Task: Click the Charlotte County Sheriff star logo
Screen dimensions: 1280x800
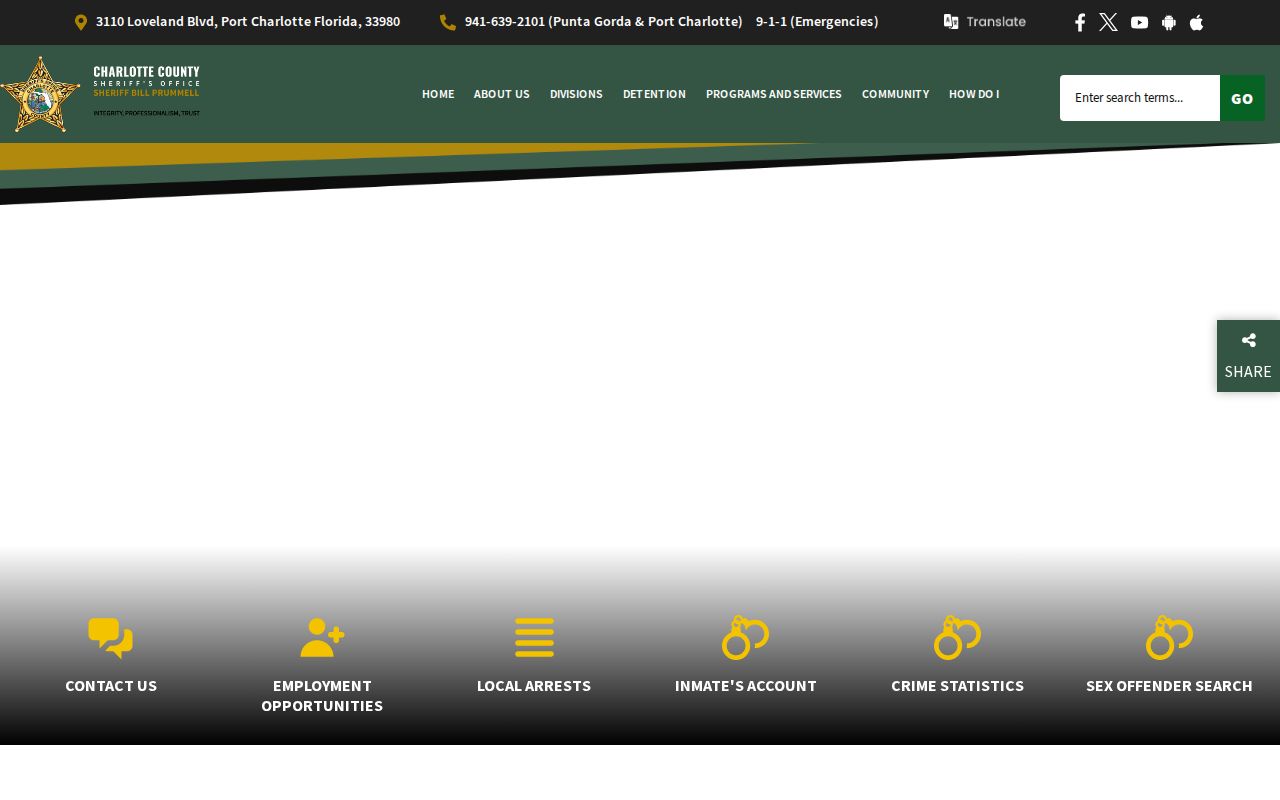Action: tap(40, 94)
